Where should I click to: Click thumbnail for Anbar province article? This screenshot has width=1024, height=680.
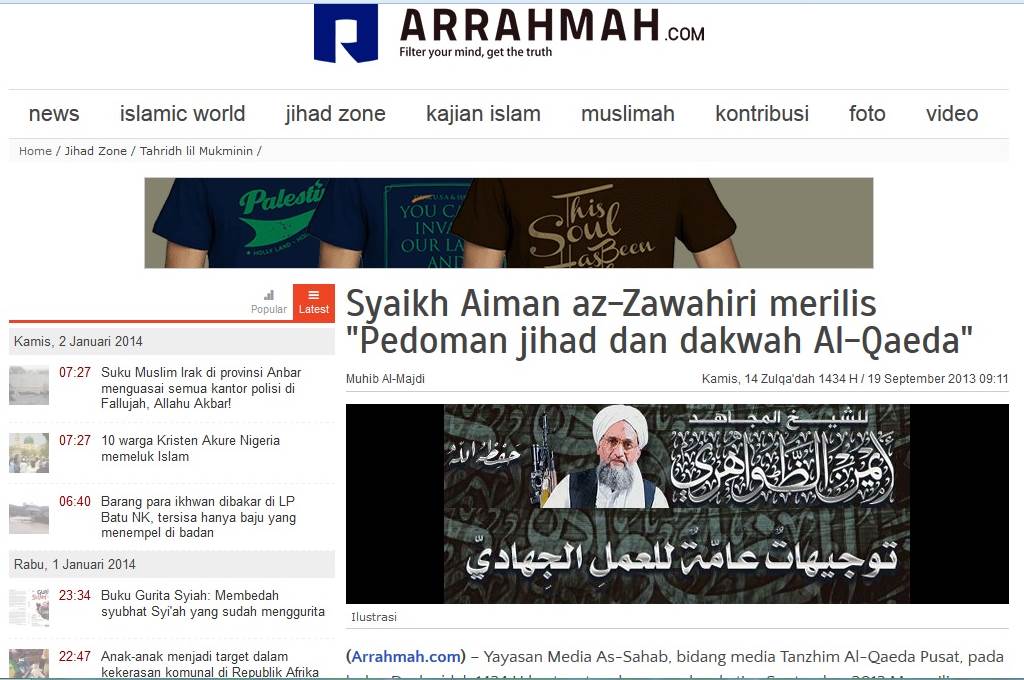[x=29, y=385]
